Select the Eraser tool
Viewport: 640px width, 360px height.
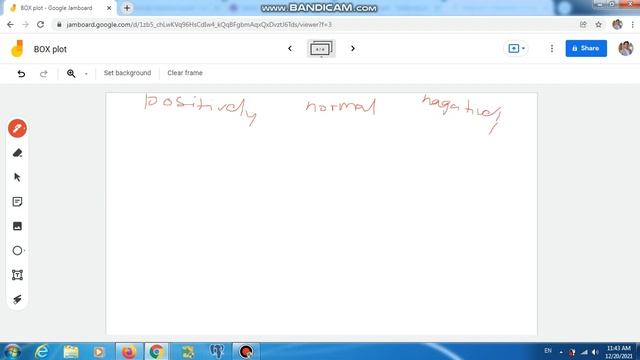17,153
